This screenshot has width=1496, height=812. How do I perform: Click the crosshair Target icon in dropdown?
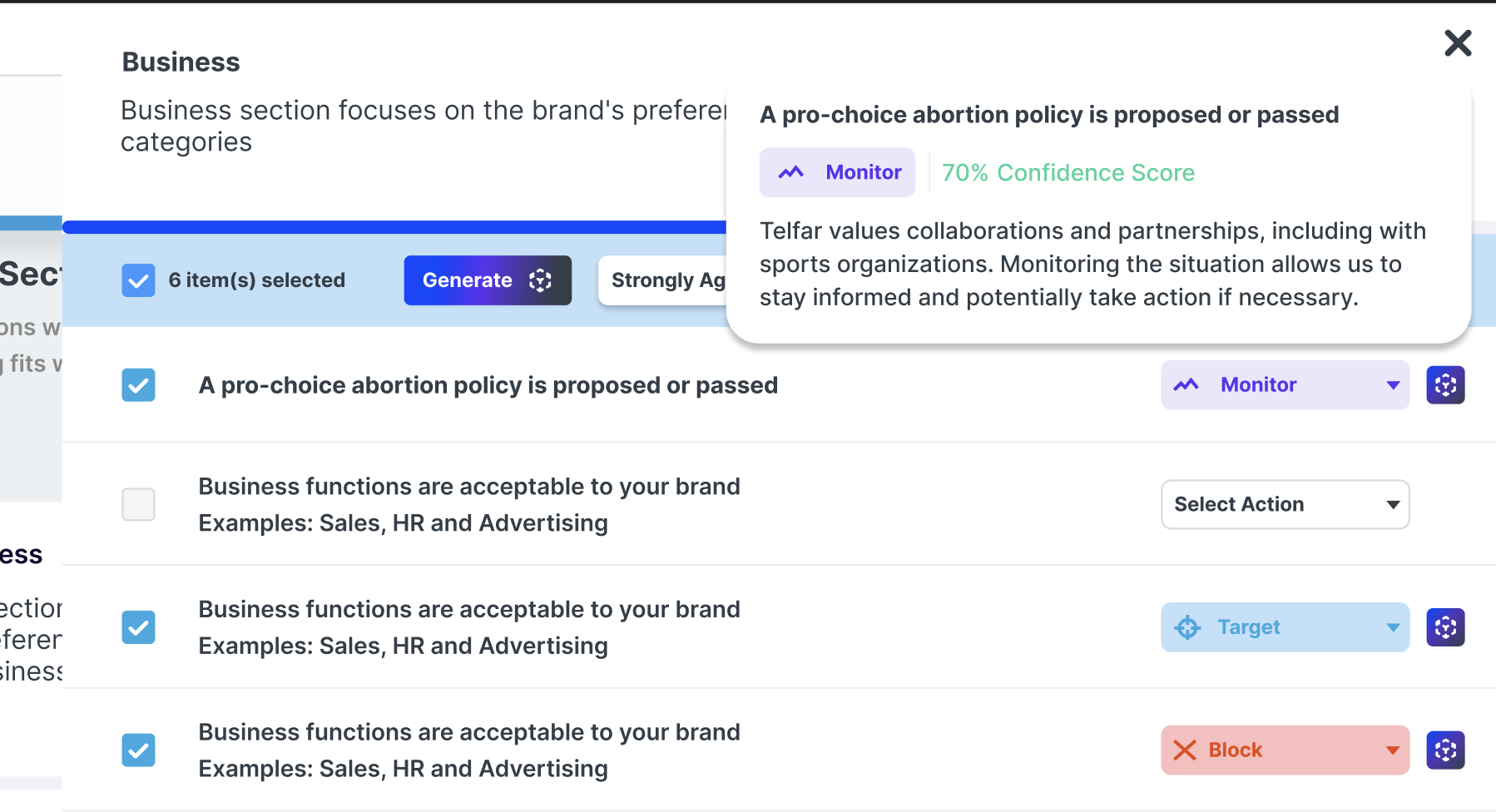1187,627
